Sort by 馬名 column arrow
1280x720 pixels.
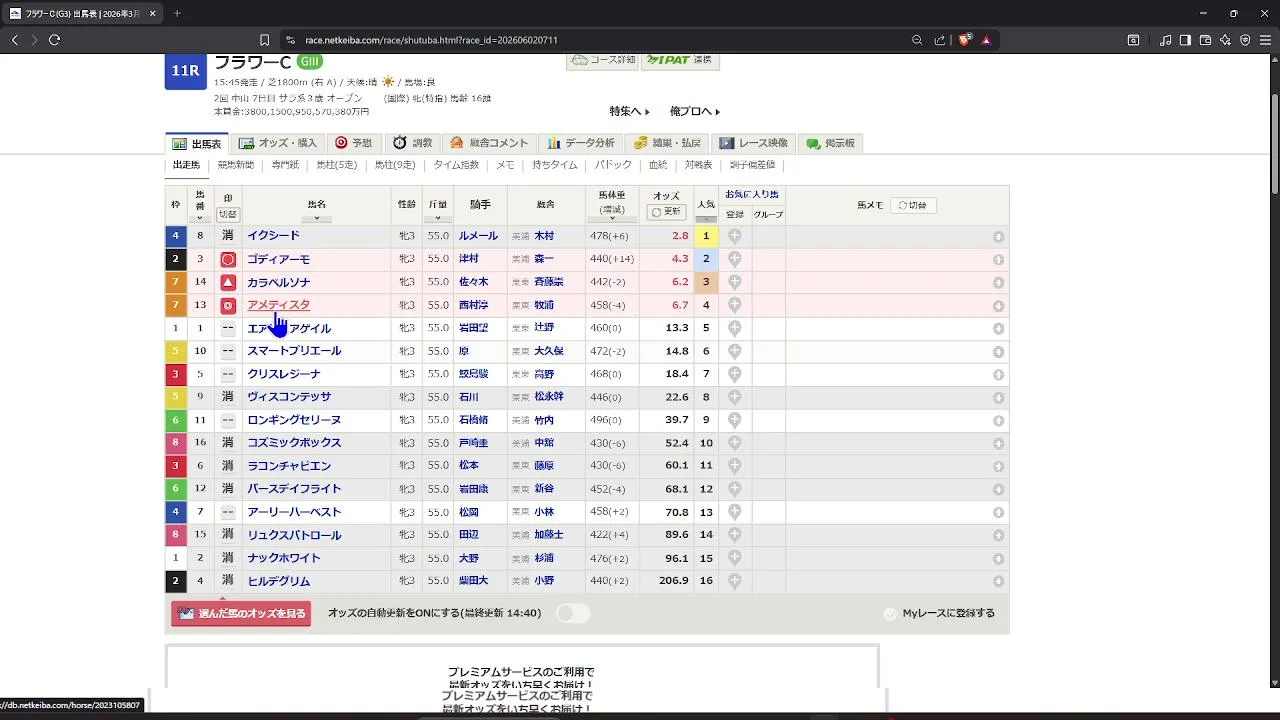tap(317, 218)
